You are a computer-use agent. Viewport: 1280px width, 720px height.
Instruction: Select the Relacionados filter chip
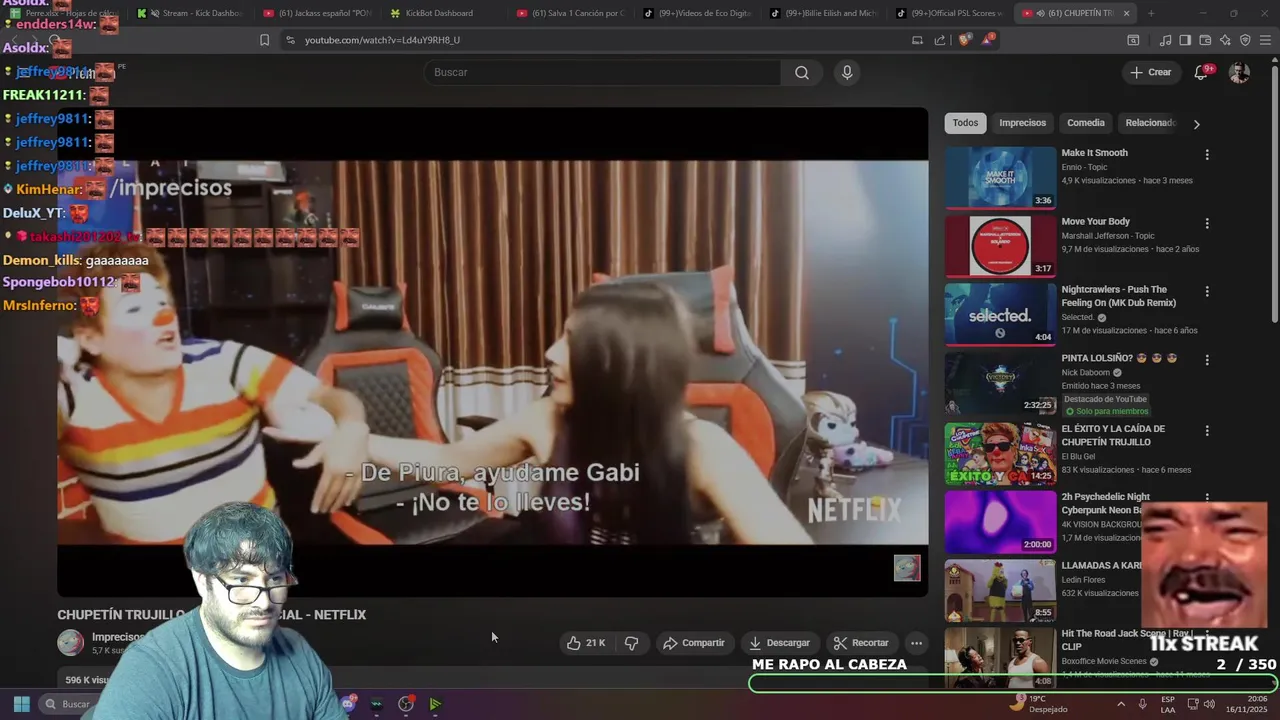pos(1150,123)
